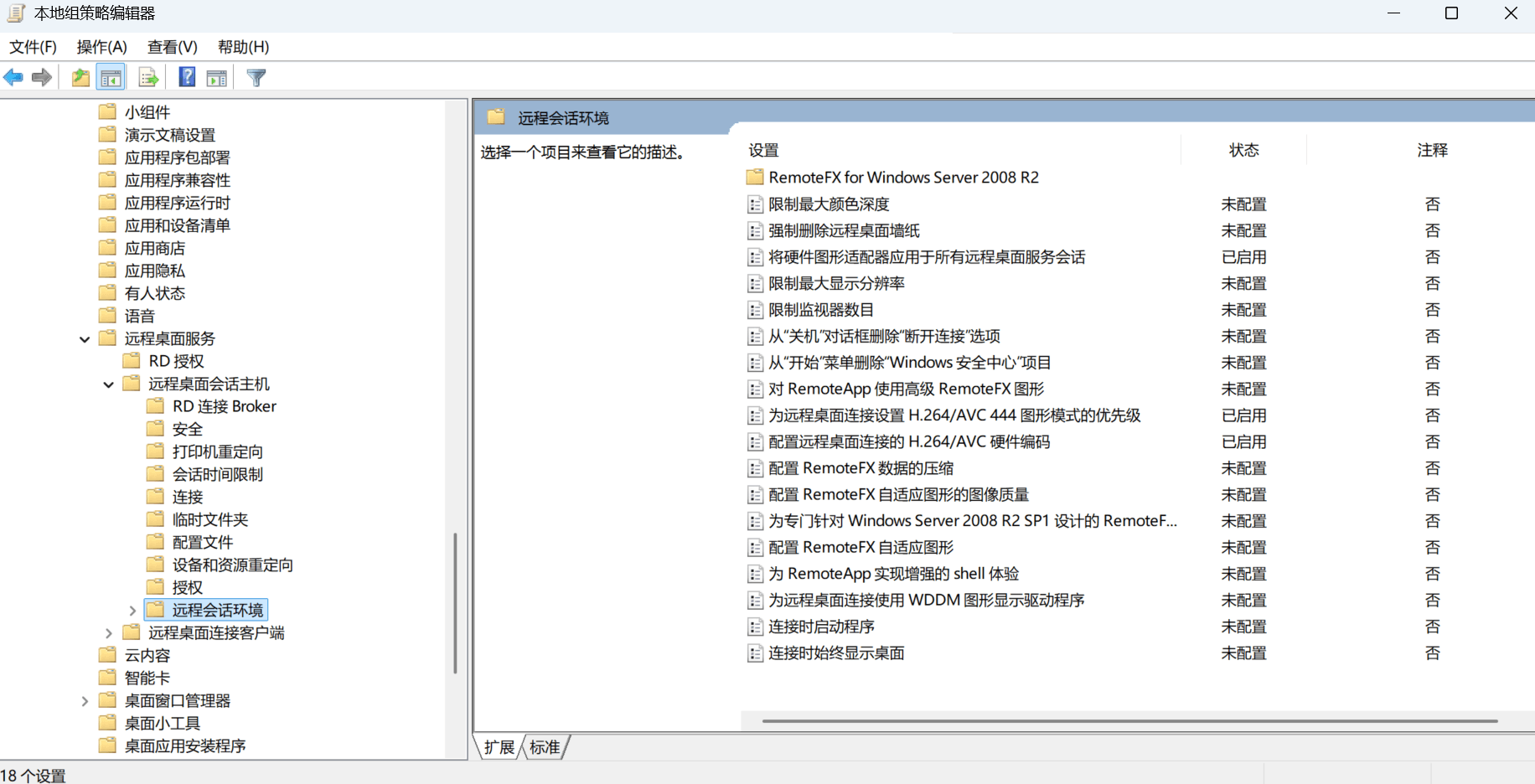Click the Filter funnel toolbar icon

256,78
